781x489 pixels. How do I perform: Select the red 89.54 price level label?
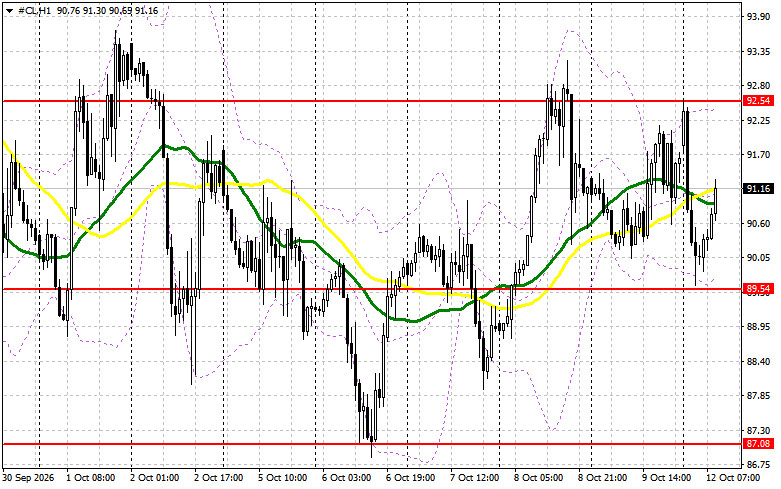click(x=758, y=289)
